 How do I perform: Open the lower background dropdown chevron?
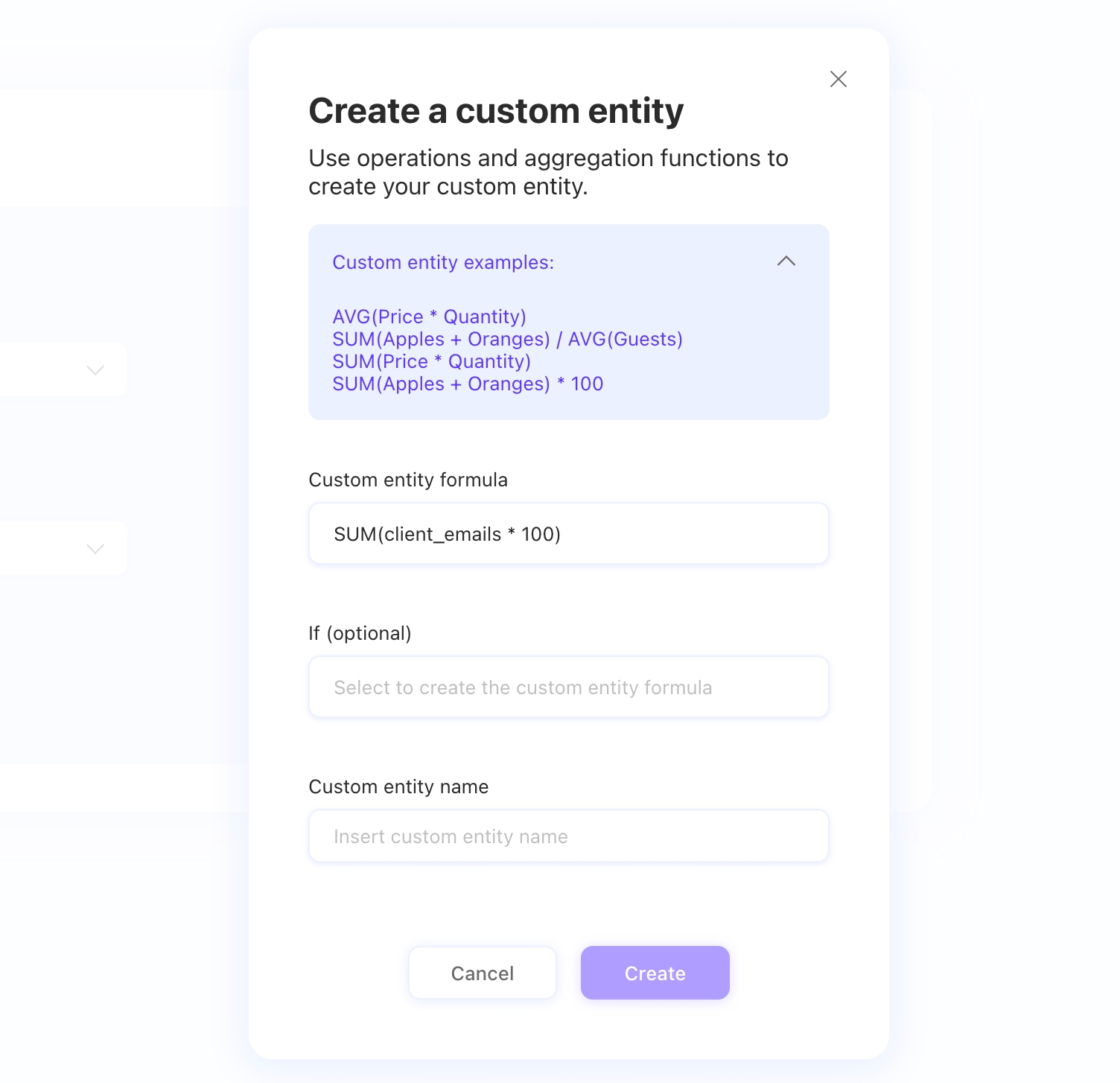pos(95,549)
